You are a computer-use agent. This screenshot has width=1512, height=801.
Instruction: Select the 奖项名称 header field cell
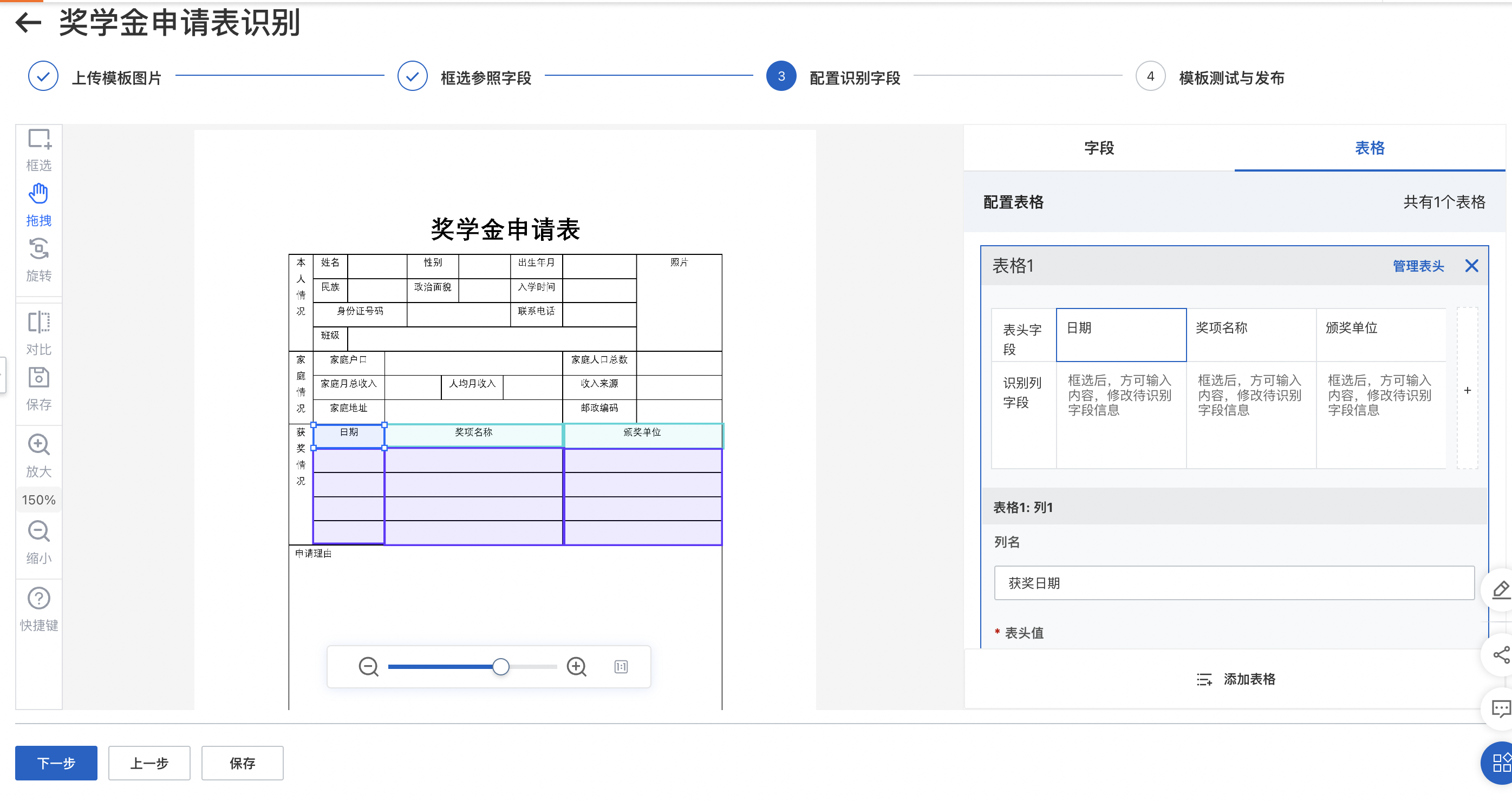coord(1251,335)
